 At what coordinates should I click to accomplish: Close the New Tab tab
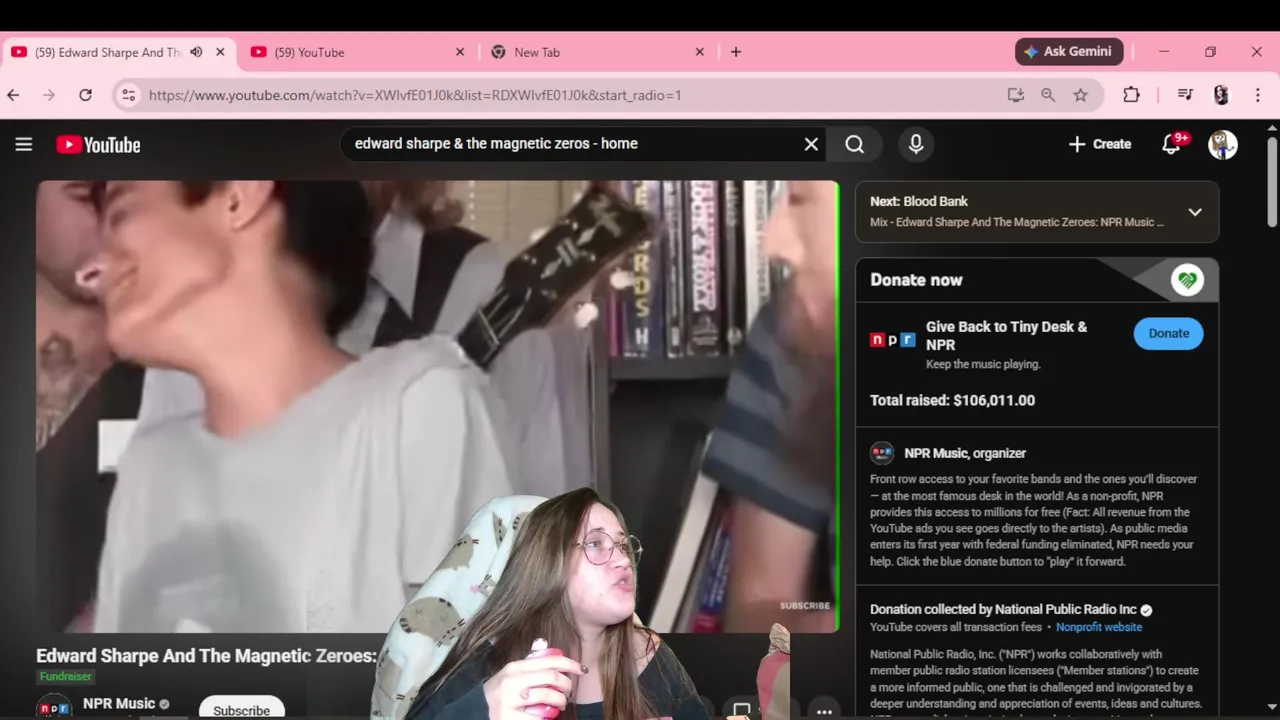tap(700, 52)
